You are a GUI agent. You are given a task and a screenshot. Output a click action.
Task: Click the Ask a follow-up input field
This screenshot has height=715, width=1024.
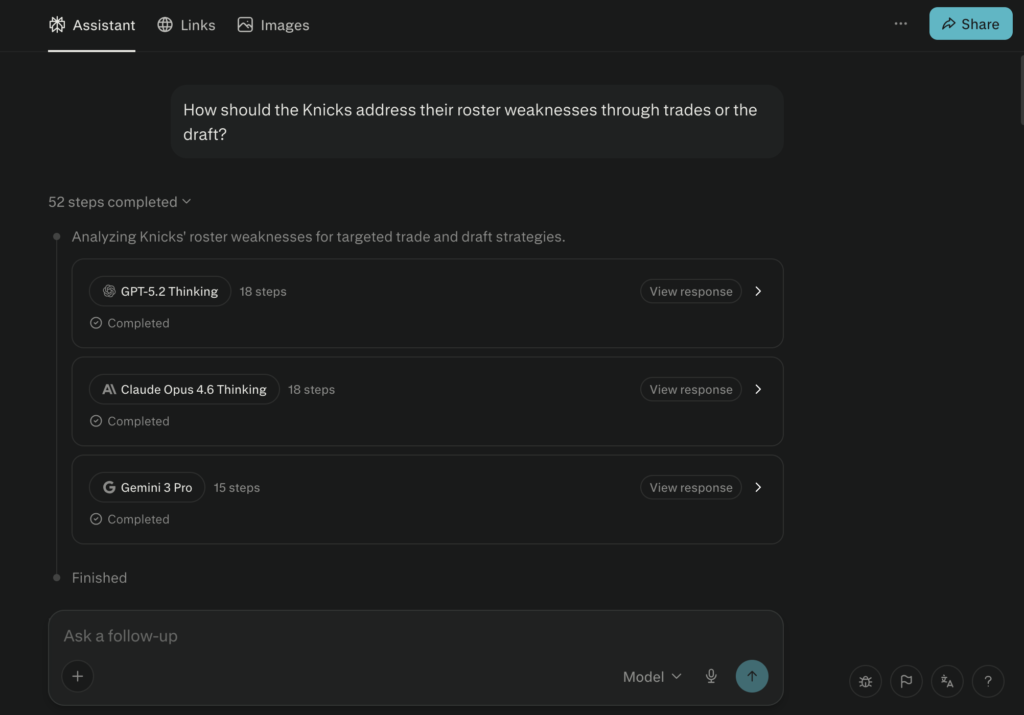[400, 636]
